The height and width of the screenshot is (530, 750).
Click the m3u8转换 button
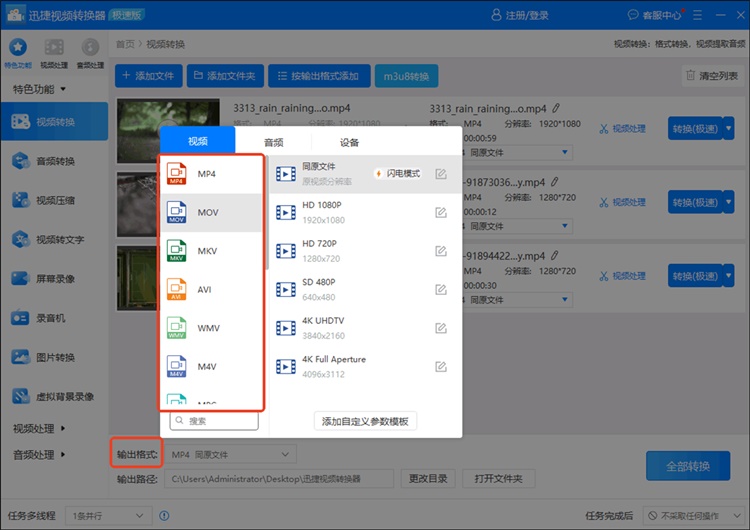point(406,76)
